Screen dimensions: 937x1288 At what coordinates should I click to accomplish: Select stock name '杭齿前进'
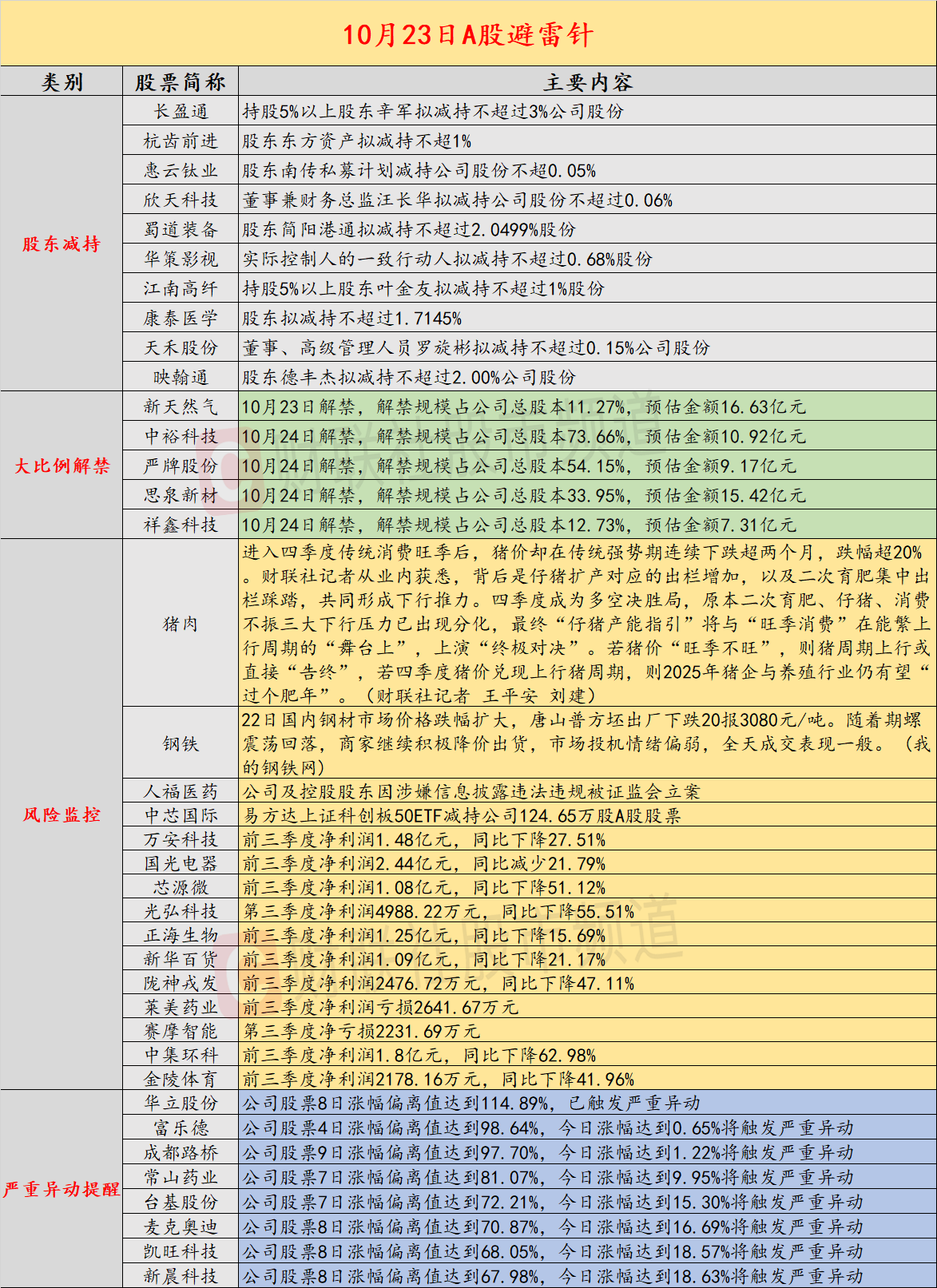(x=181, y=141)
